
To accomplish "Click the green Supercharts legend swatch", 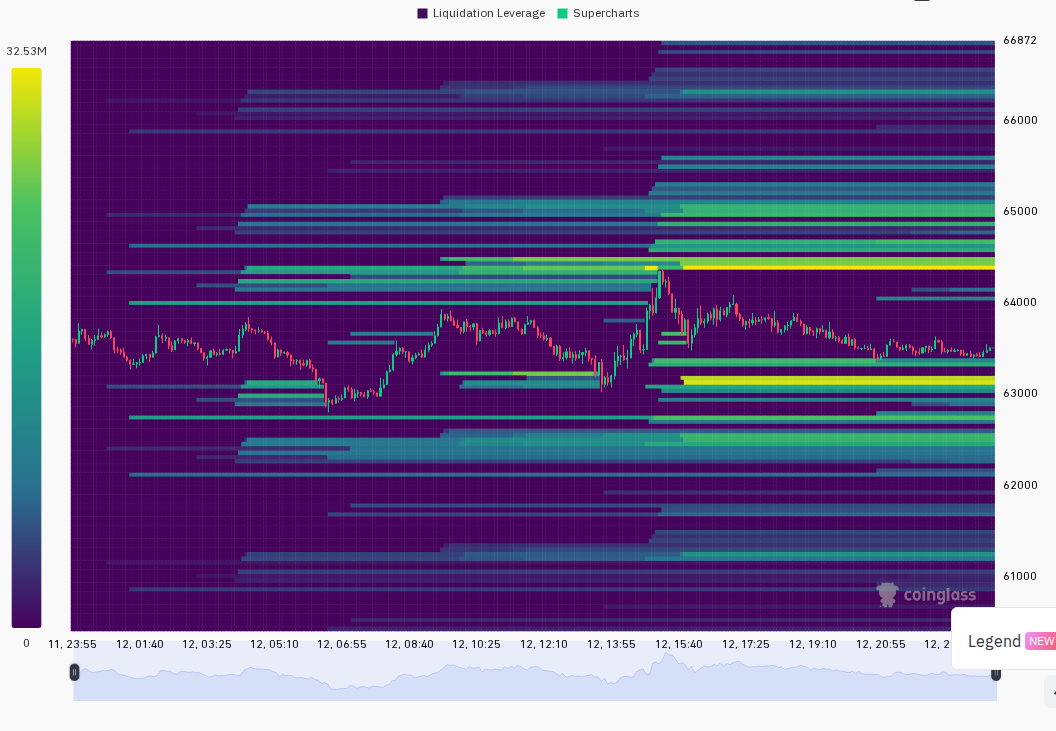I will click(562, 13).
